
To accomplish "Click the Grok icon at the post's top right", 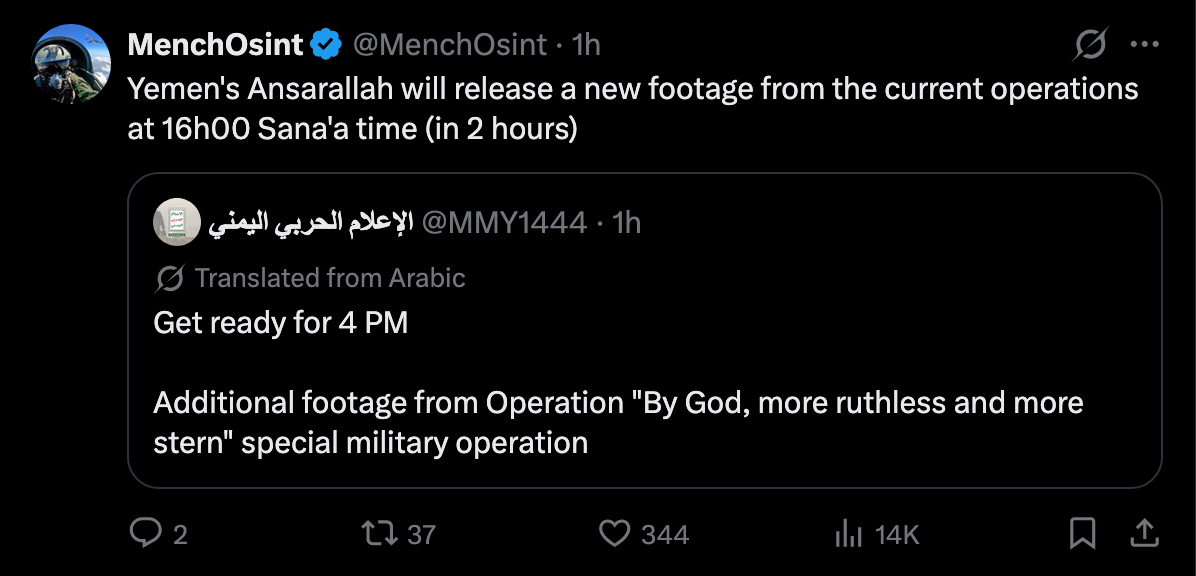I will [x=1090, y=45].
